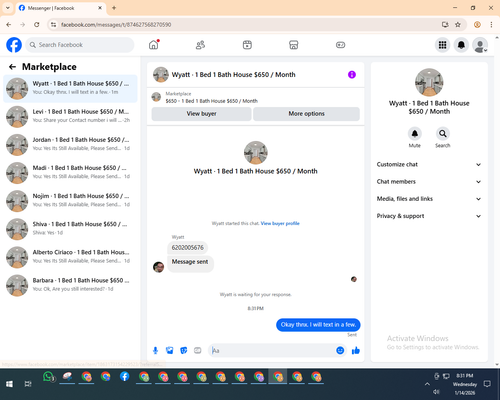Open the Nojim conversation in list
This screenshot has width=500, height=400.
(70, 201)
